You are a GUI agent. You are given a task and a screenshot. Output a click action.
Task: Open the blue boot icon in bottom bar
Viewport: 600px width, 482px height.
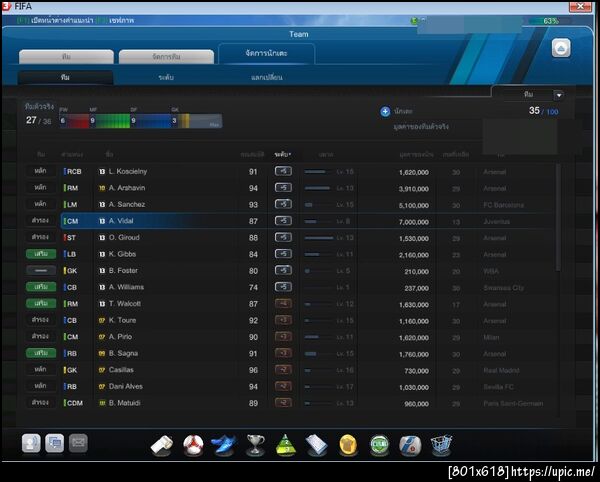pyautogui.click(x=224, y=445)
